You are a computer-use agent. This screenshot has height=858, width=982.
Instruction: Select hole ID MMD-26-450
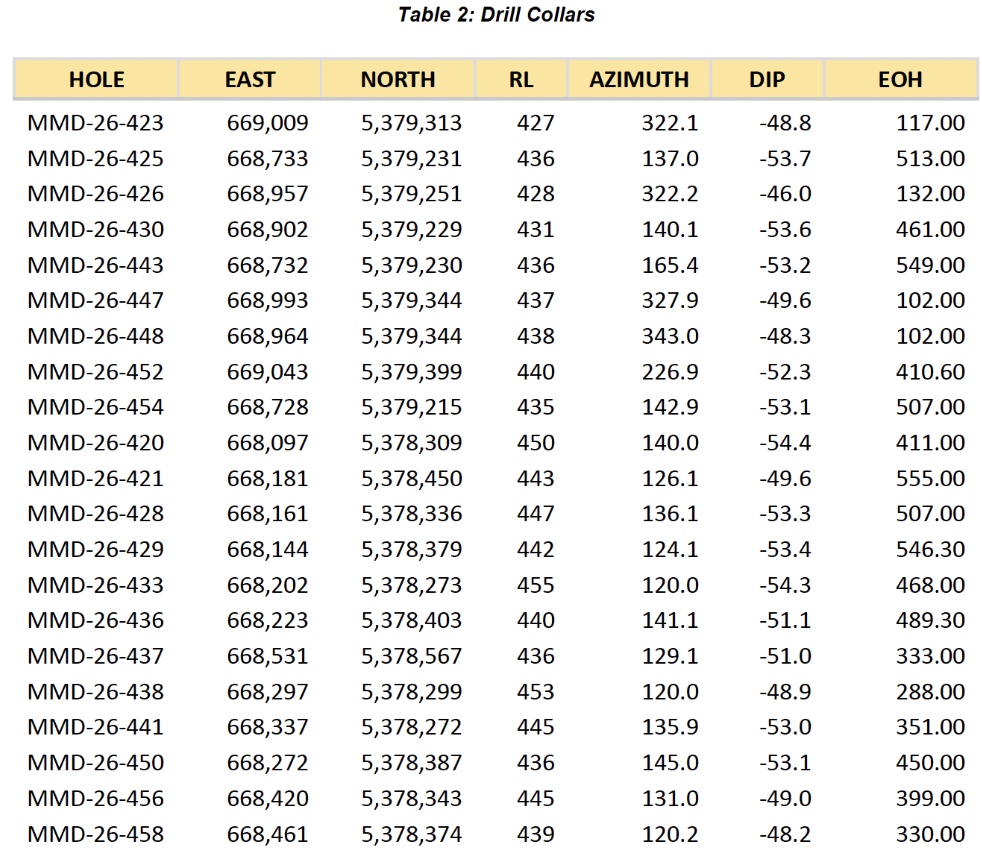[x=95, y=762]
